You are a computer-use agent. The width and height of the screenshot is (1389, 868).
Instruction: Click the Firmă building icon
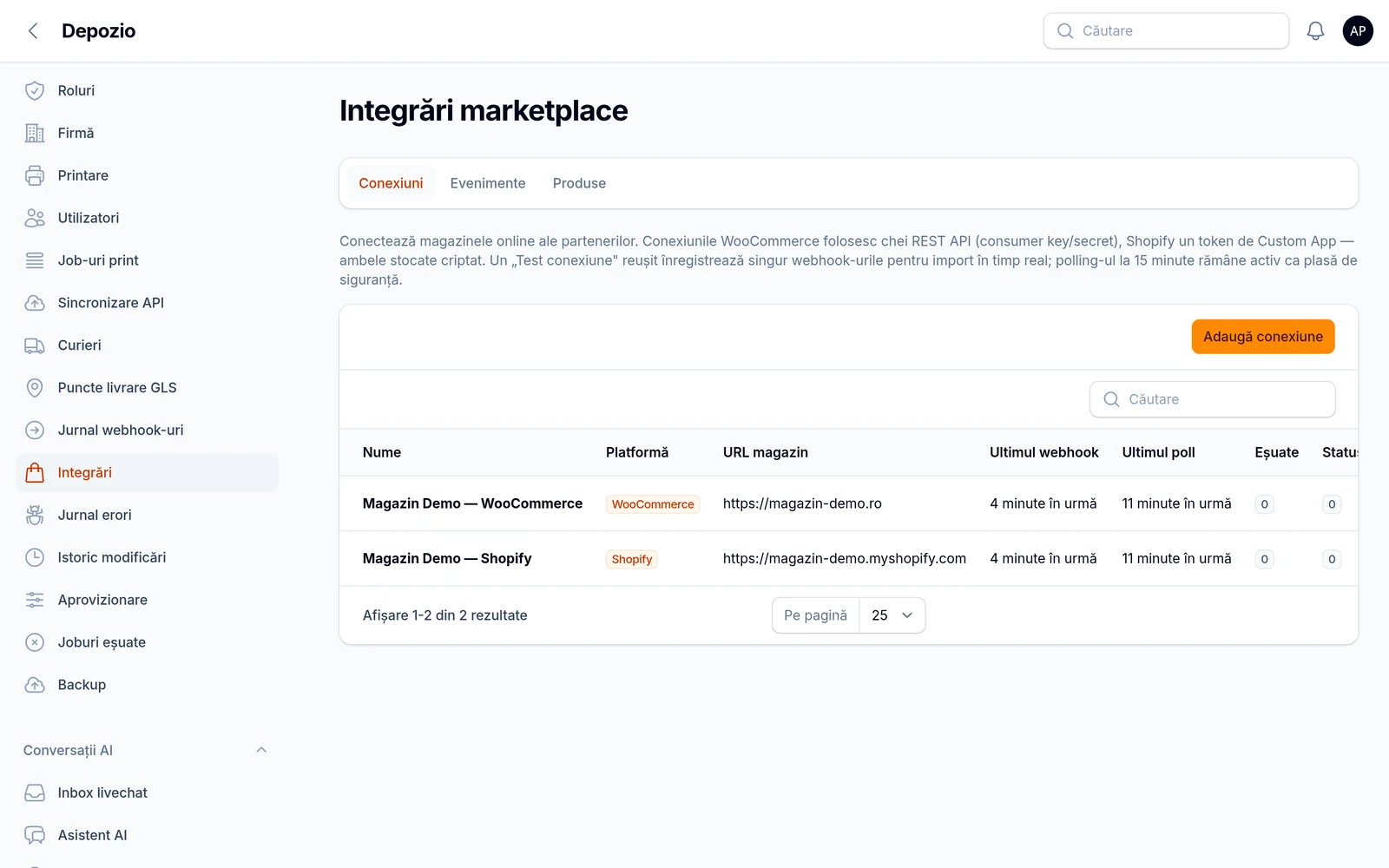pos(35,133)
